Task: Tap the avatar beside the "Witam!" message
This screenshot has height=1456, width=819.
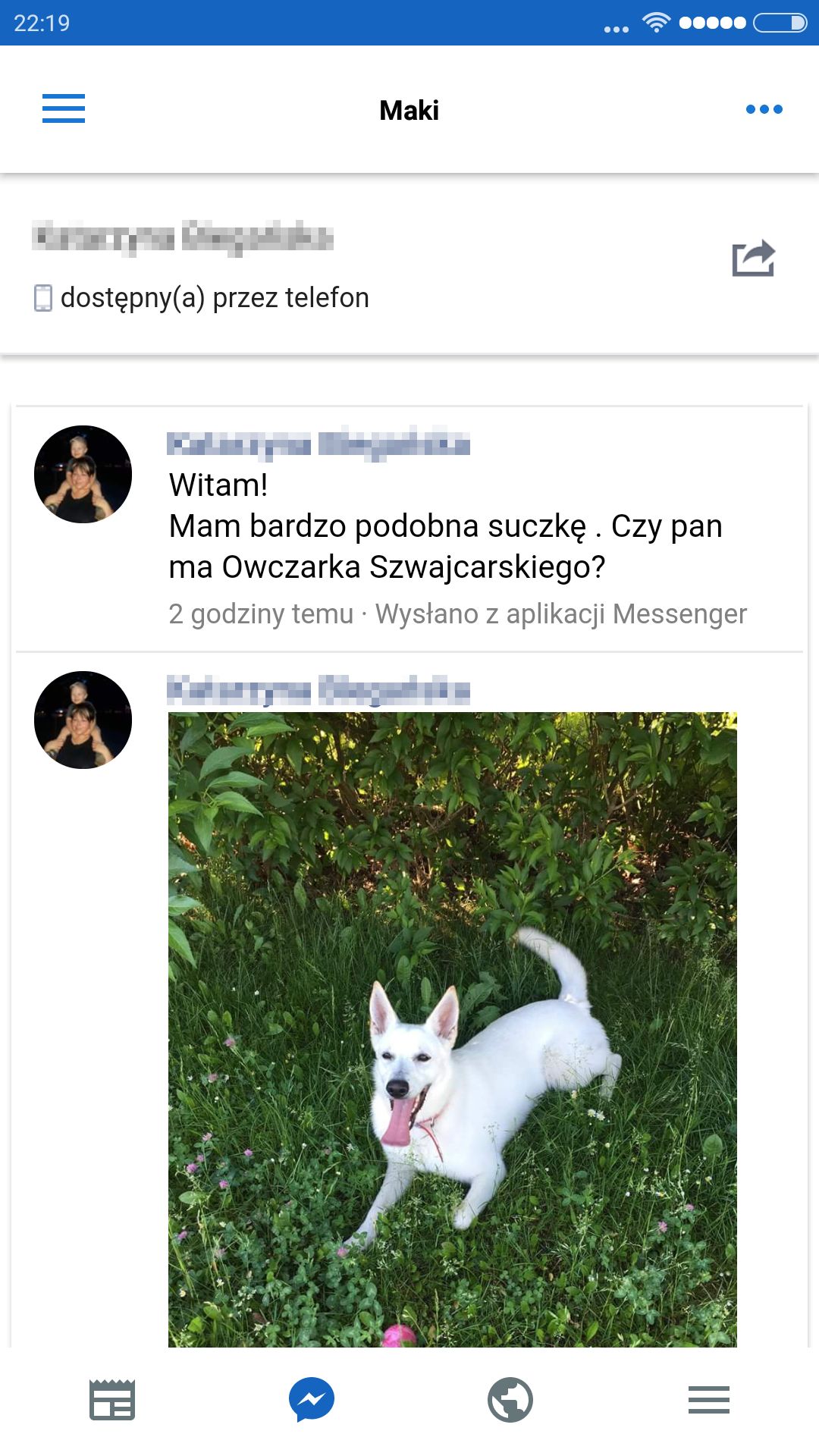Action: [83, 474]
